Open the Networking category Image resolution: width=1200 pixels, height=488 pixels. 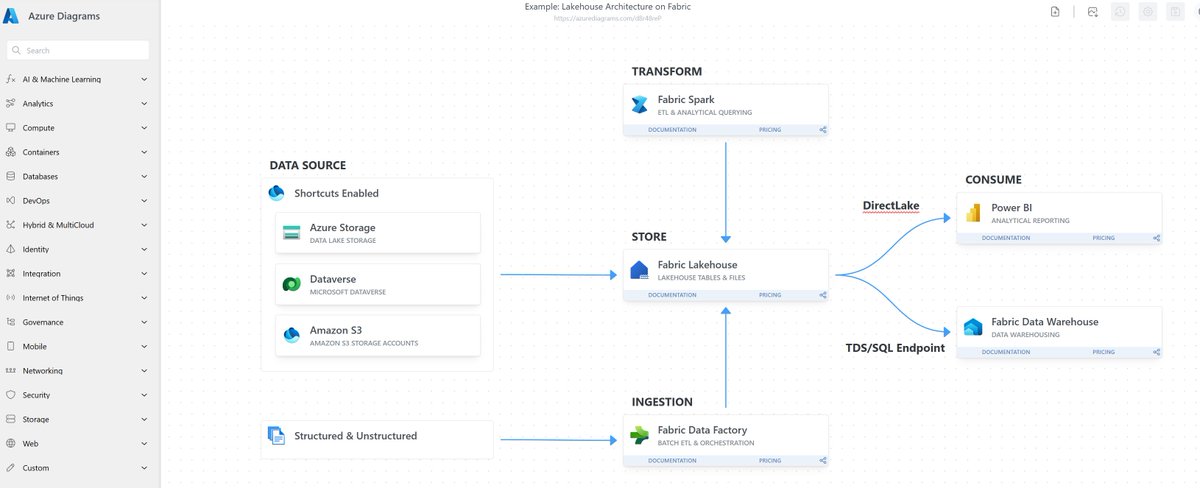[80, 370]
